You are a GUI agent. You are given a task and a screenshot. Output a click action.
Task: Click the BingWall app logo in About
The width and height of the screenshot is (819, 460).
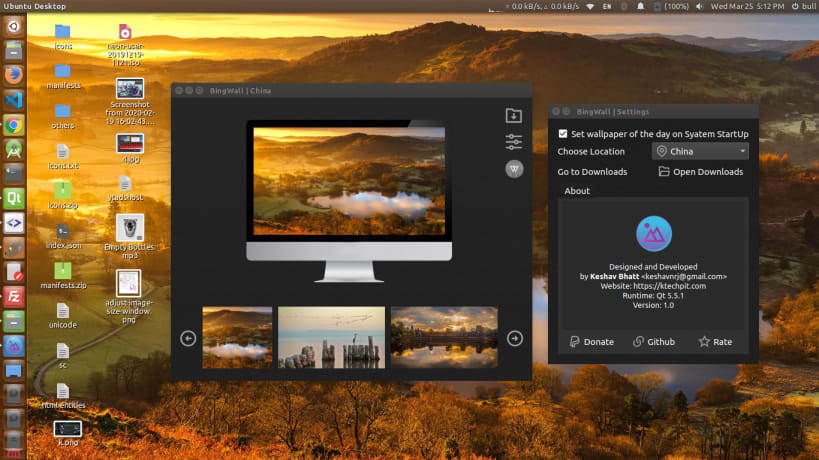click(653, 233)
